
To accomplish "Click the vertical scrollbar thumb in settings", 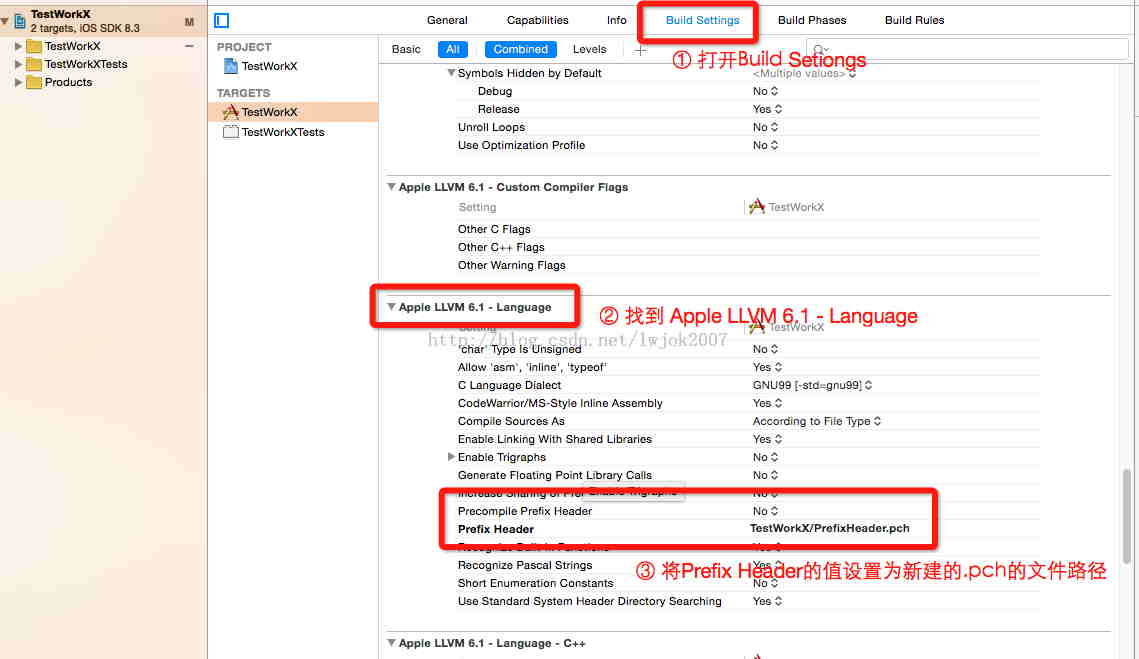I will tap(1127, 517).
